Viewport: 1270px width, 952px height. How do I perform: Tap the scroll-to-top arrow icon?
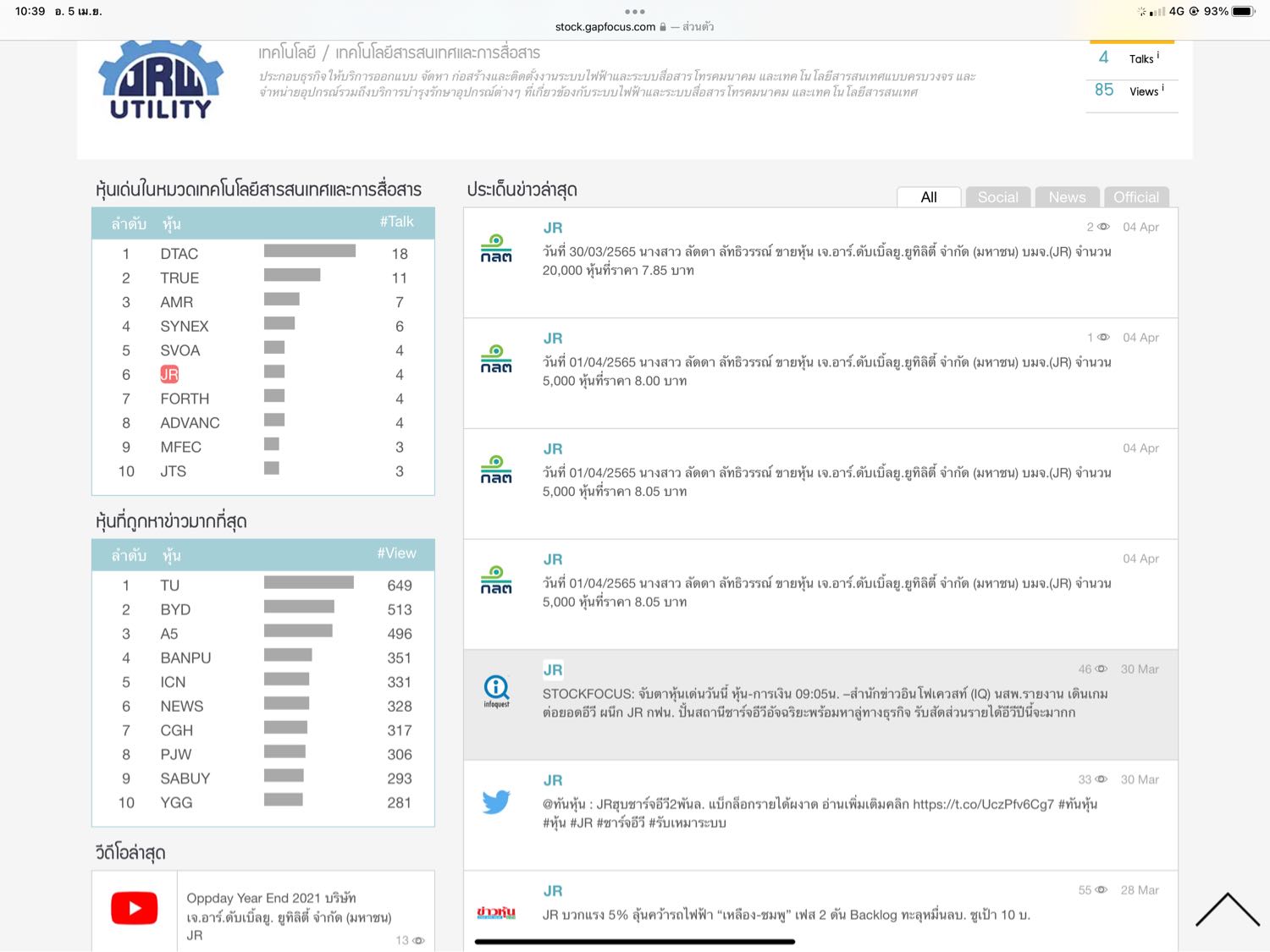click(1227, 910)
